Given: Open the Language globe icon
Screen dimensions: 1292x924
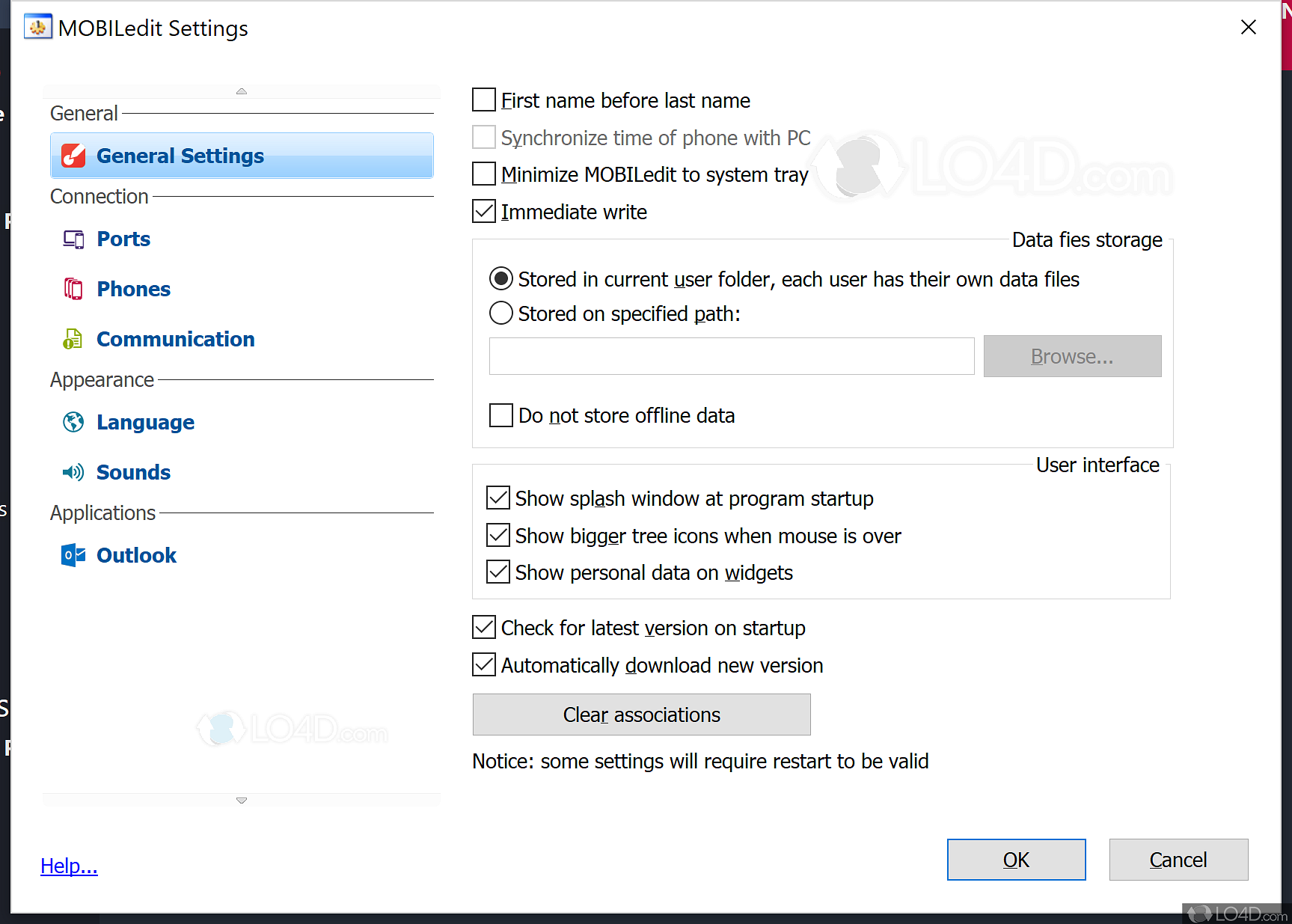Looking at the screenshot, I should tap(73, 422).
